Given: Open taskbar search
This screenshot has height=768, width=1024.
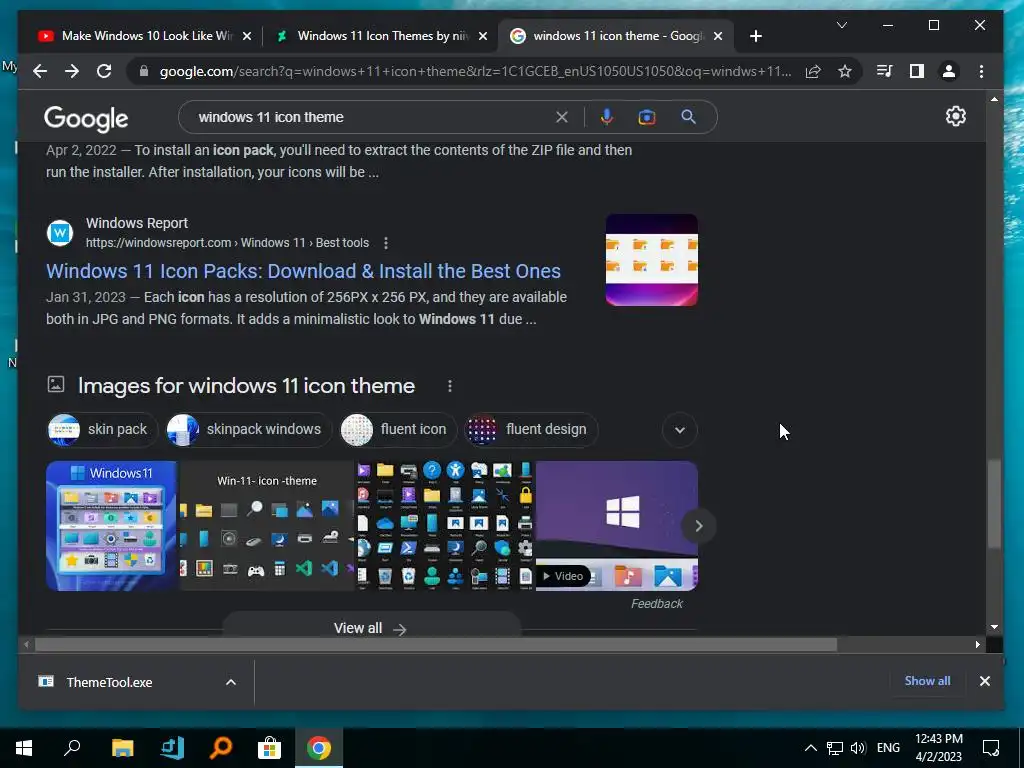Looking at the screenshot, I should 72,748.
